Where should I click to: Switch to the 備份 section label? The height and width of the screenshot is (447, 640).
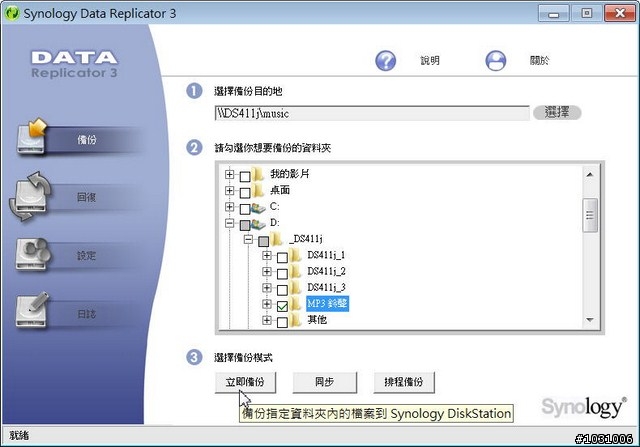87,140
